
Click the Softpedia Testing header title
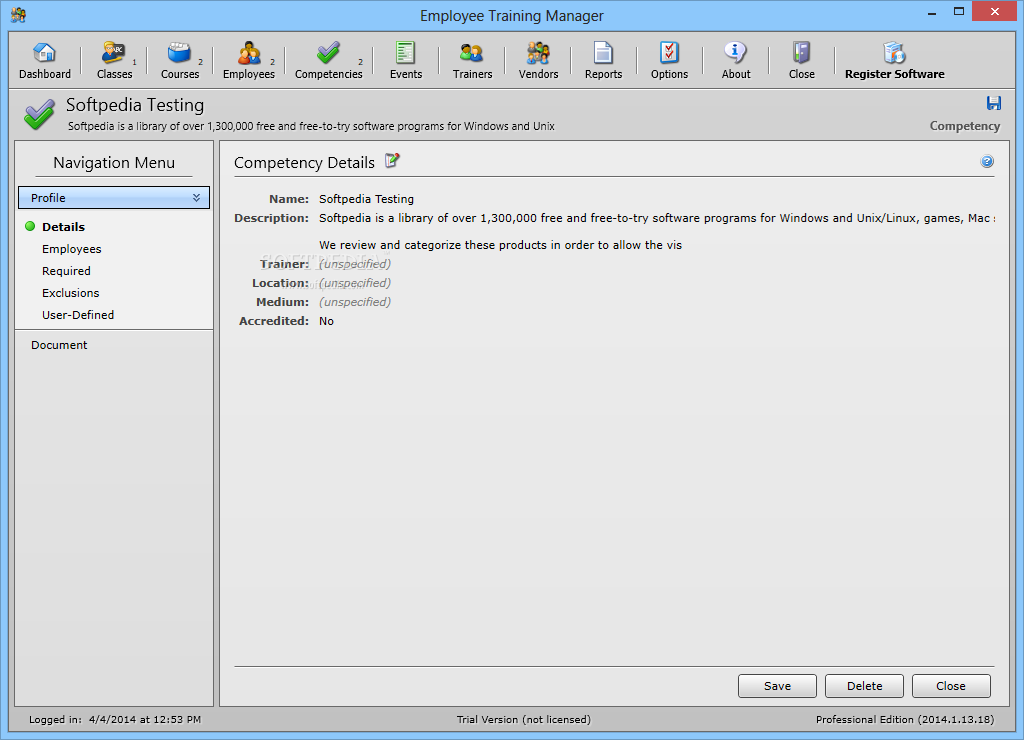pyautogui.click(x=135, y=105)
